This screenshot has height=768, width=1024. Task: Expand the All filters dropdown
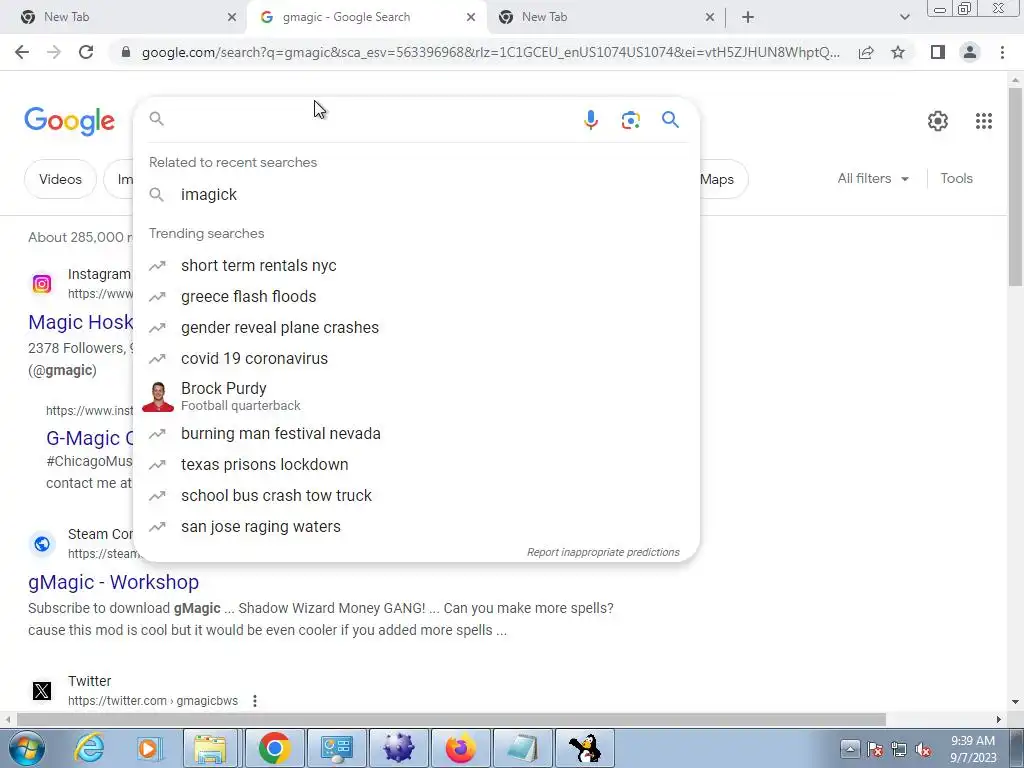pos(873,178)
